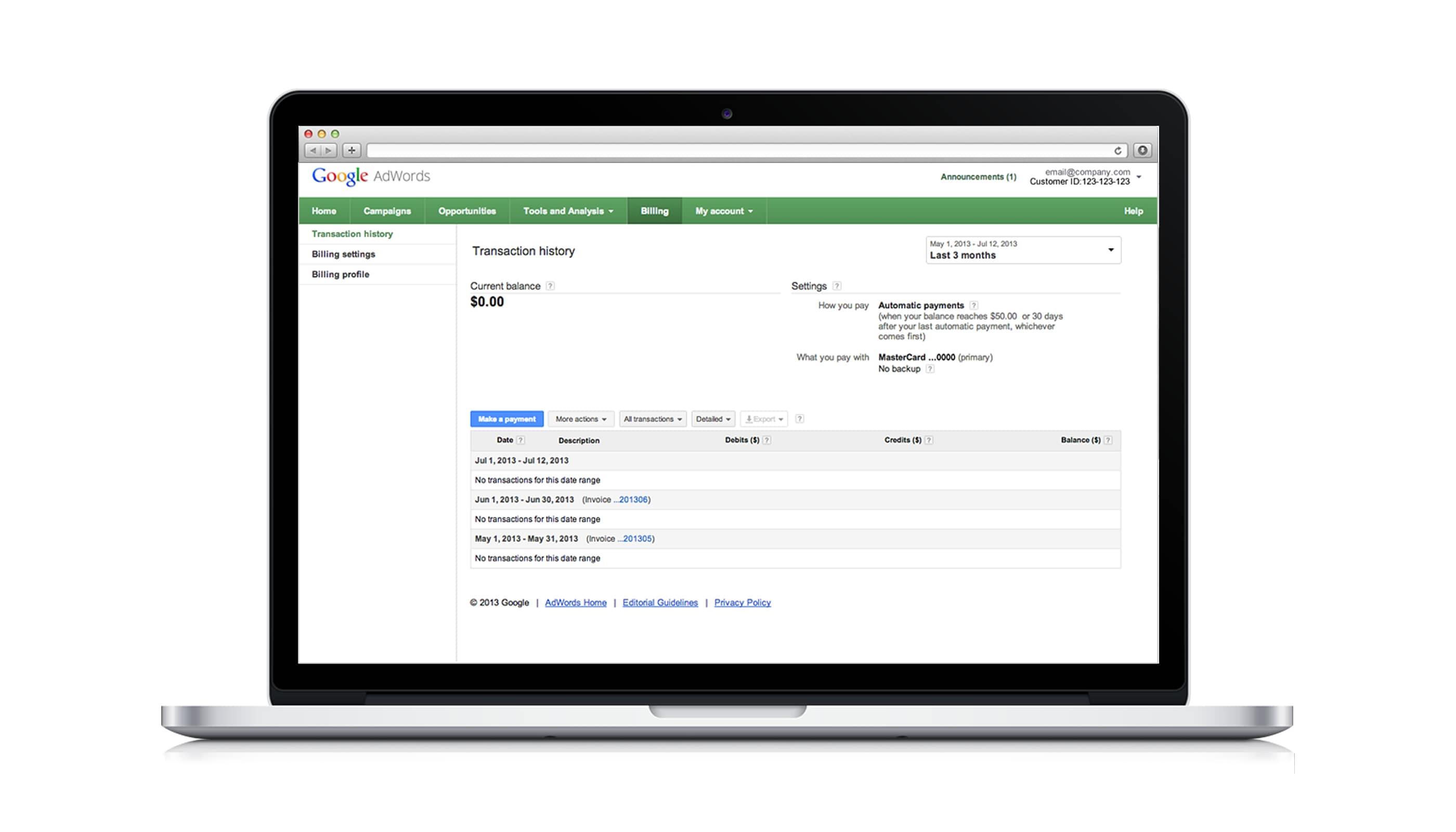Click the Jul 1, 2013 - Jul 12, 2013 row
1456x832 pixels.
pyautogui.click(x=796, y=461)
